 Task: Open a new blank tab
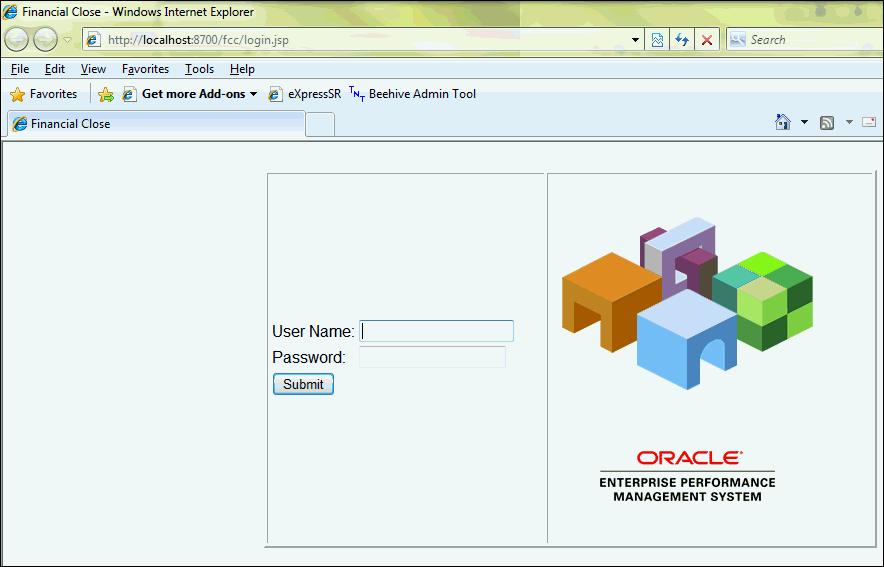tap(320, 125)
